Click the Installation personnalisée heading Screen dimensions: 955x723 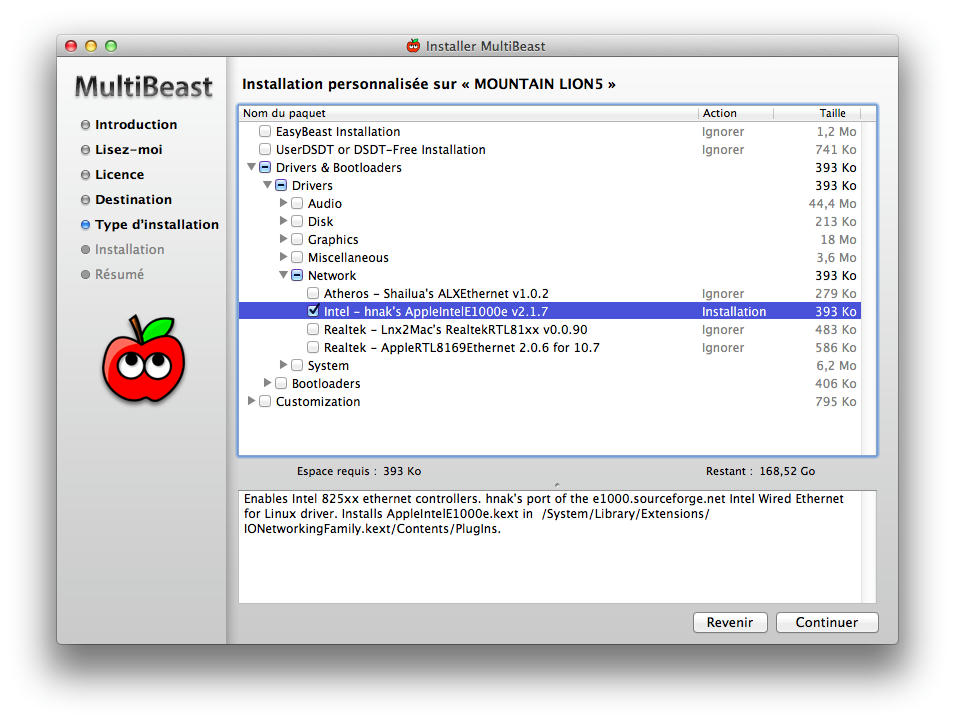429,84
